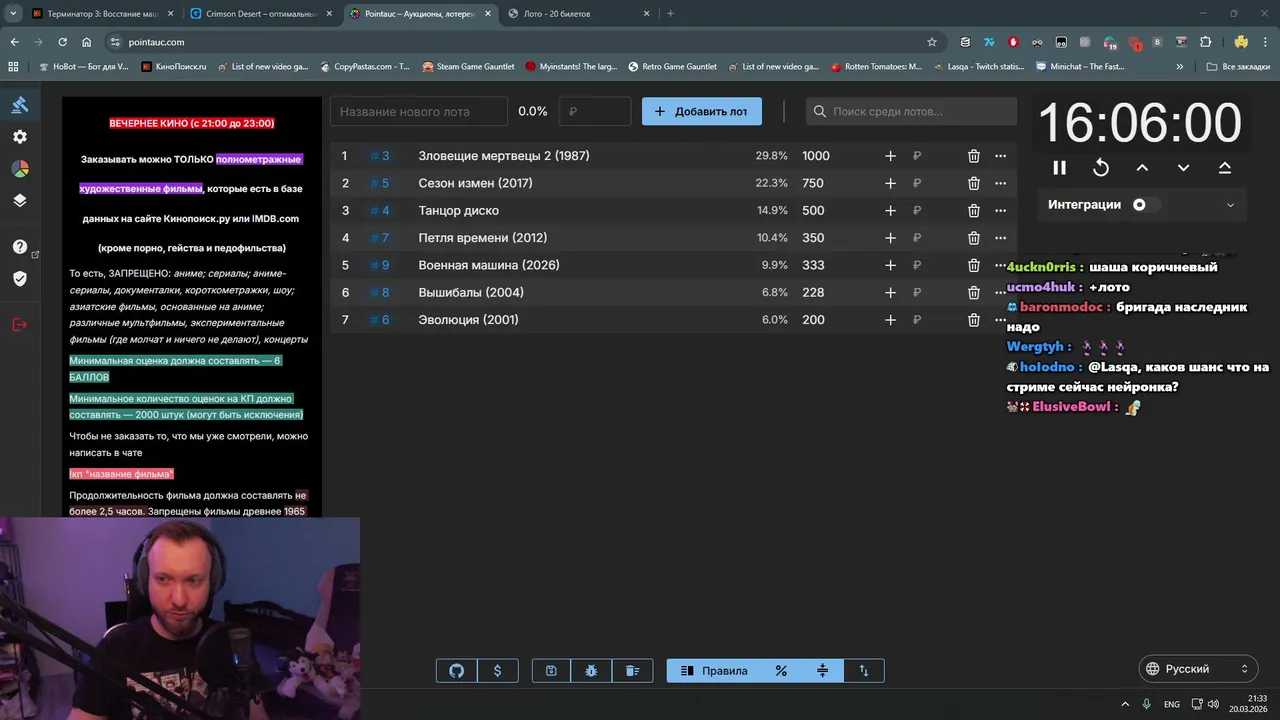Delete the Сезон измен (2017) lot
1280x720 pixels.
pyautogui.click(x=974, y=183)
